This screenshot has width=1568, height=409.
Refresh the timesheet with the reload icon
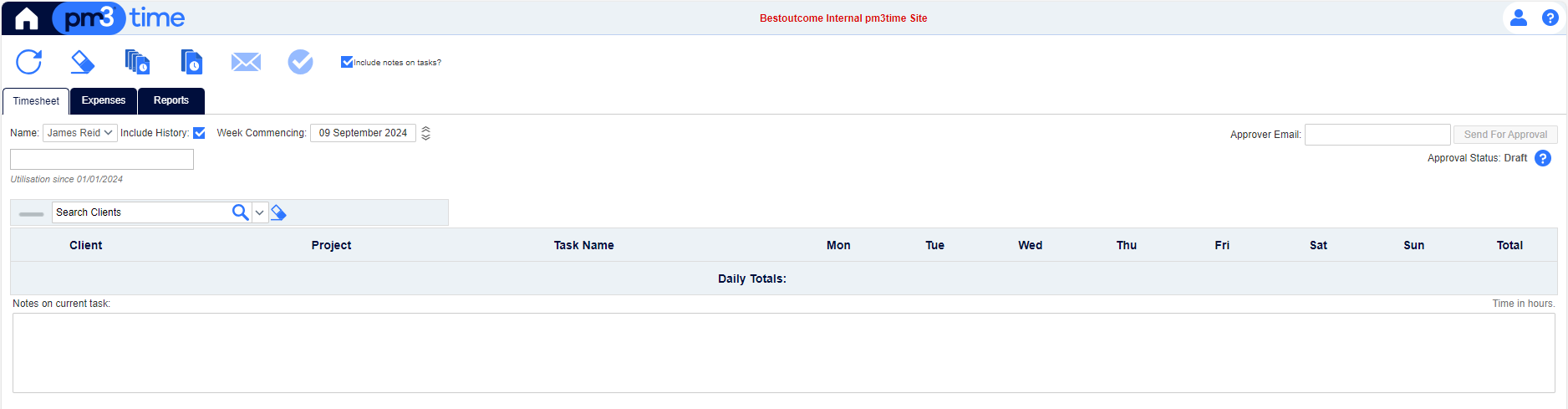[x=29, y=62]
